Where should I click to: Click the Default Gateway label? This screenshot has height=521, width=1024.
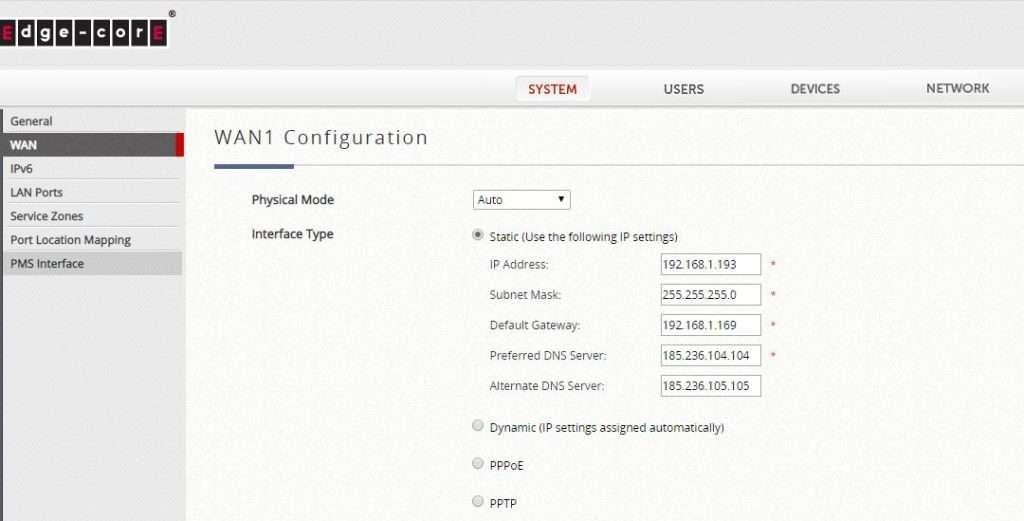point(535,324)
